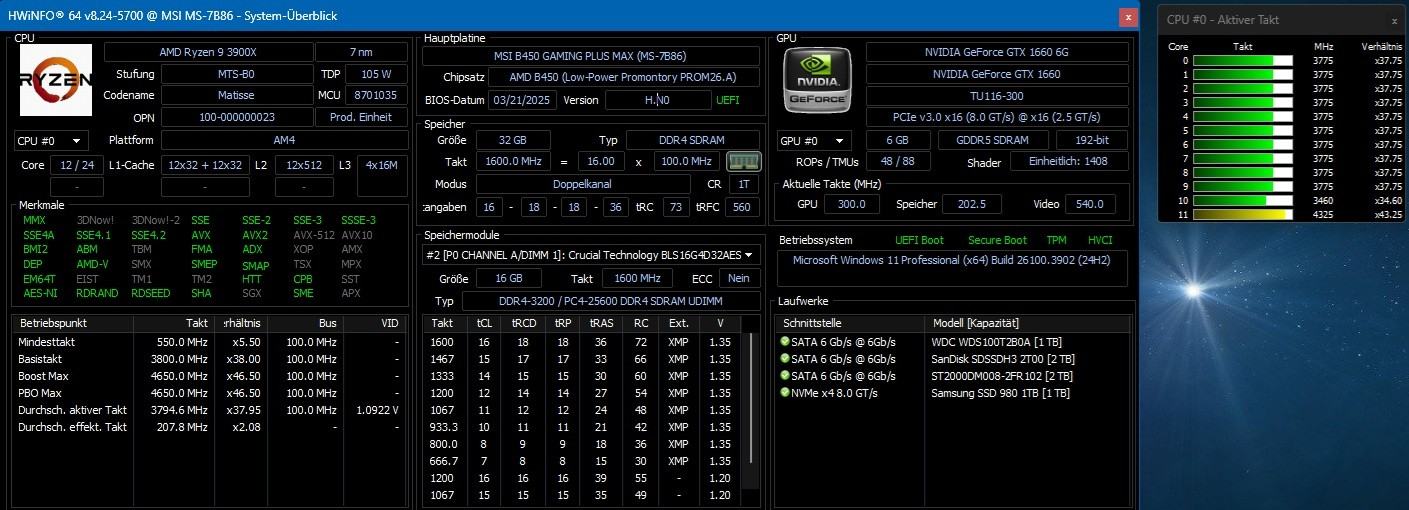Click the AMD B450 chipset field
This screenshot has height=510, width=1409.
point(624,77)
